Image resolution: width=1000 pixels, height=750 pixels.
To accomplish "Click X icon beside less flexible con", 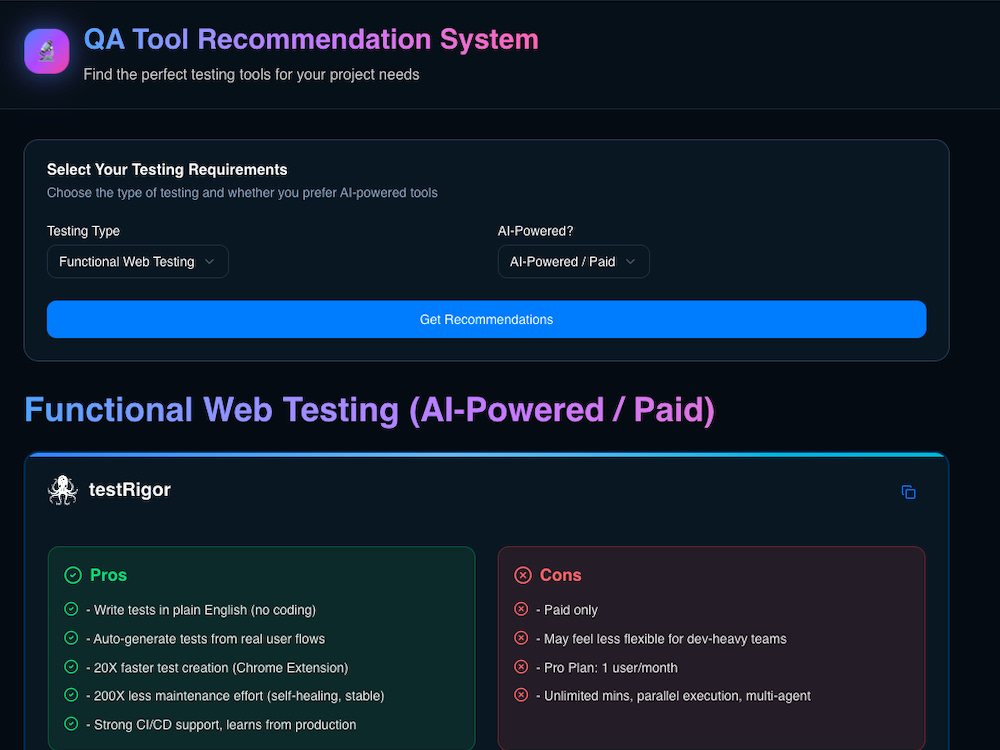I will (x=521, y=638).
